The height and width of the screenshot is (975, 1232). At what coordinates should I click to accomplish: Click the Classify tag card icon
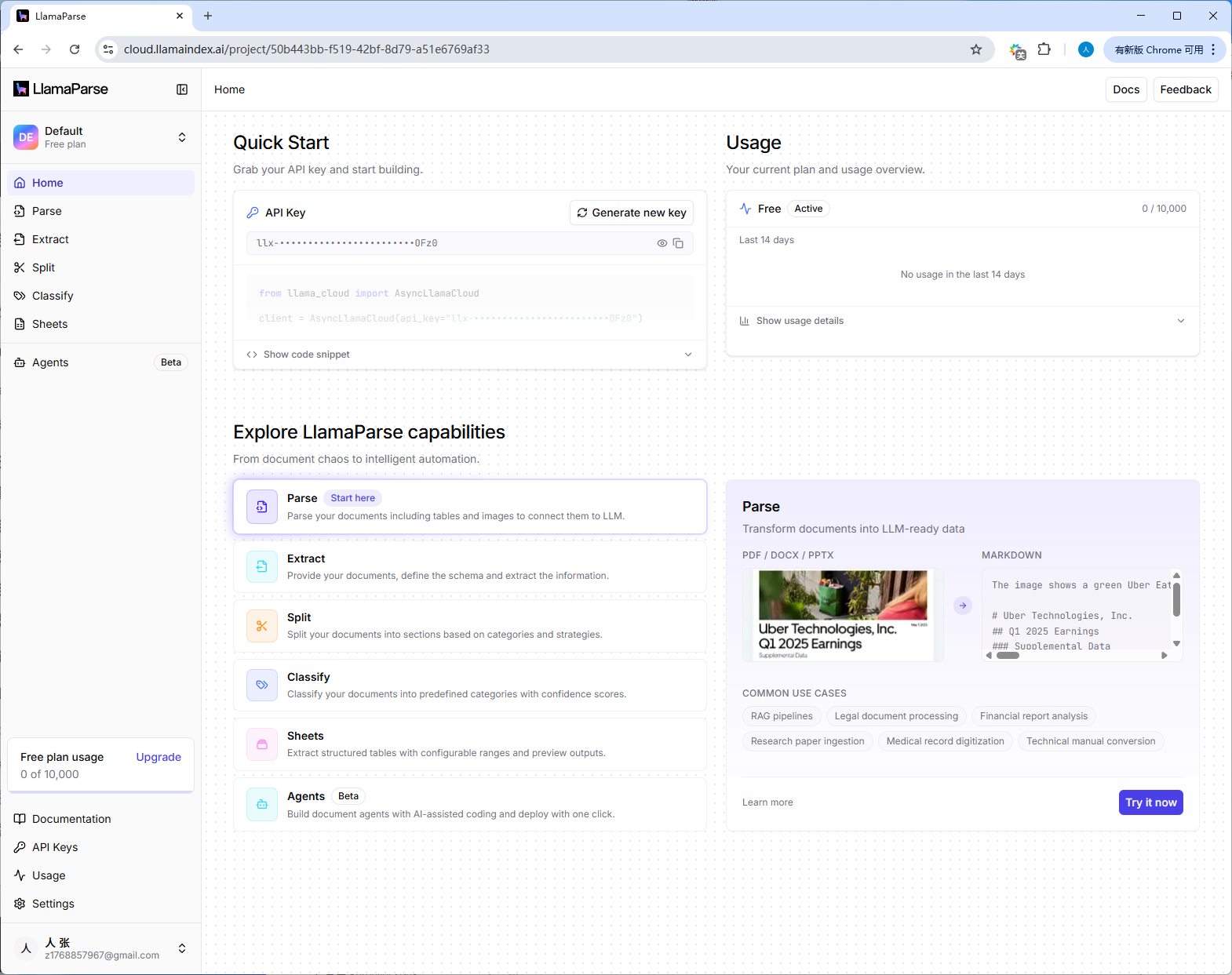(x=262, y=685)
